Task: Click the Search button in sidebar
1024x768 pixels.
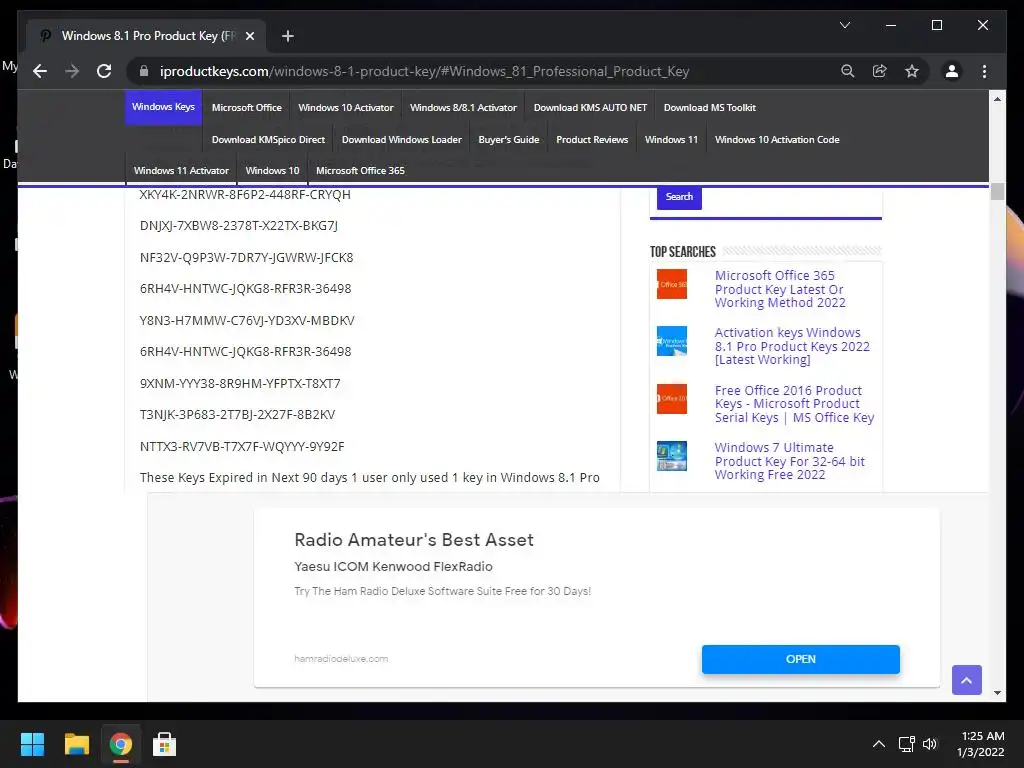Action: point(679,197)
